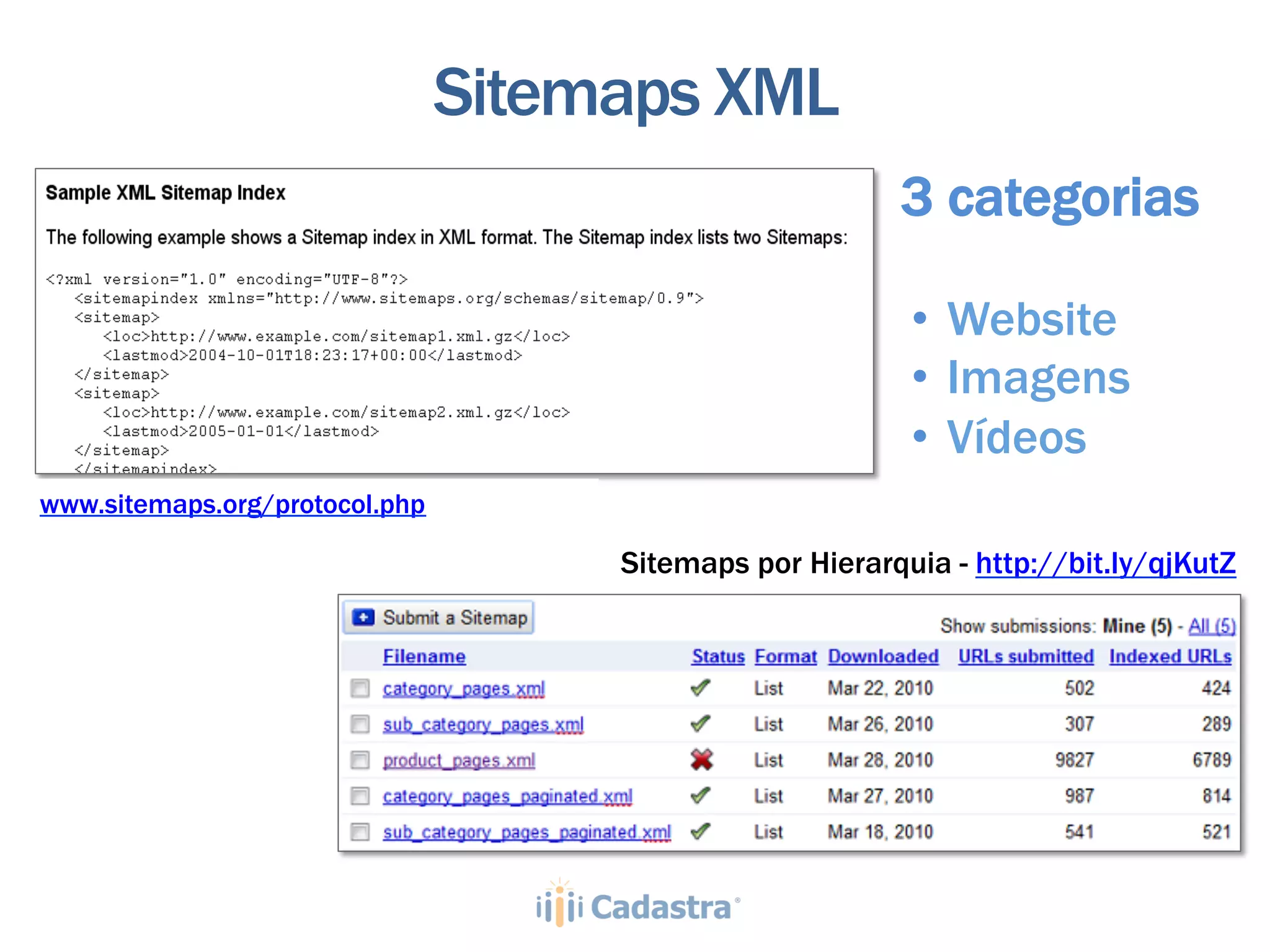Open category_pages.xml sitemap
The image size is (1270, 952).
464,689
